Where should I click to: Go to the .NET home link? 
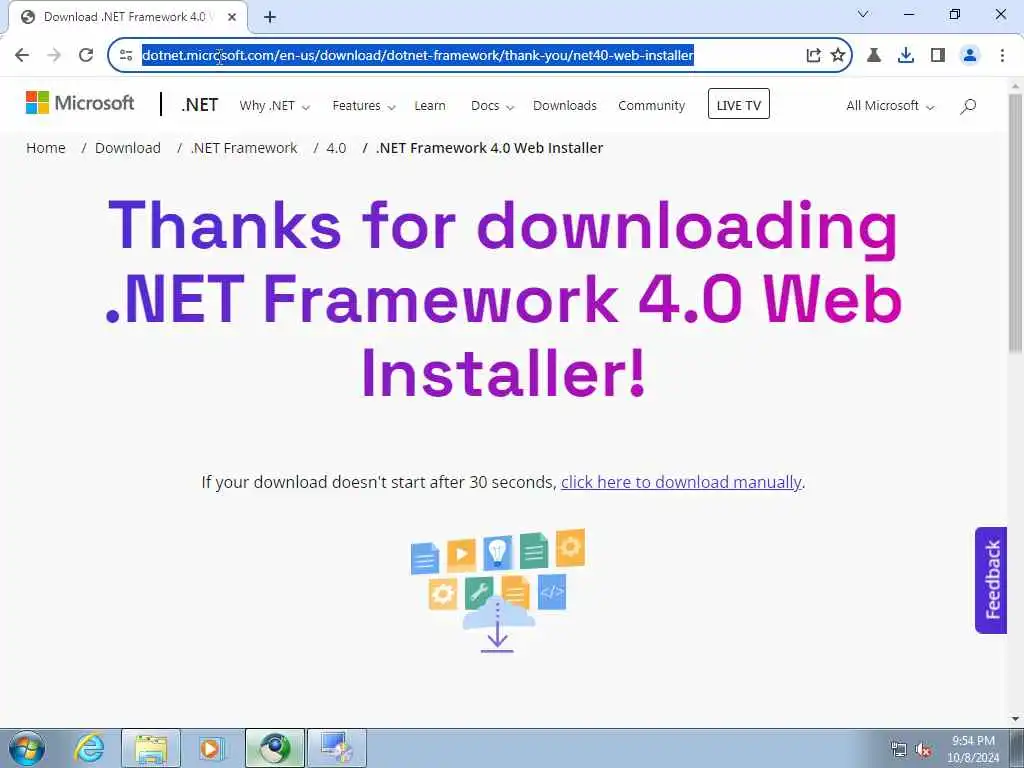tap(200, 105)
